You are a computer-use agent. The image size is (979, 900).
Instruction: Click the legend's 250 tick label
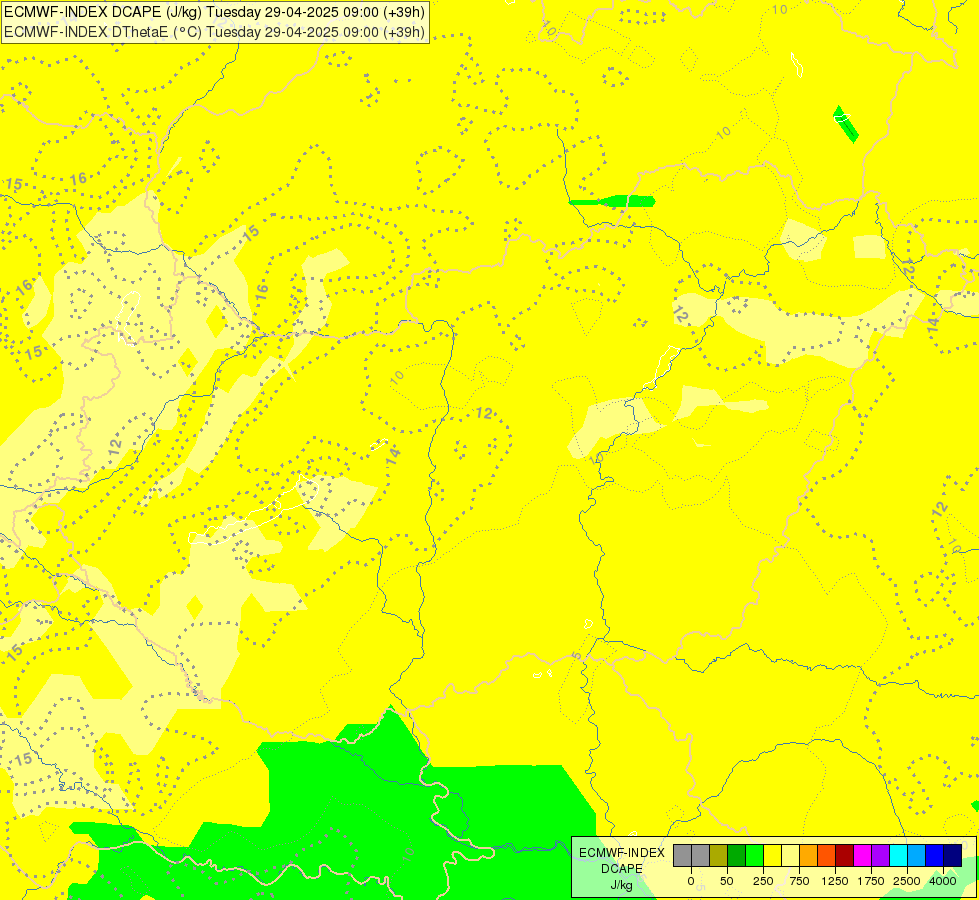[763, 881]
